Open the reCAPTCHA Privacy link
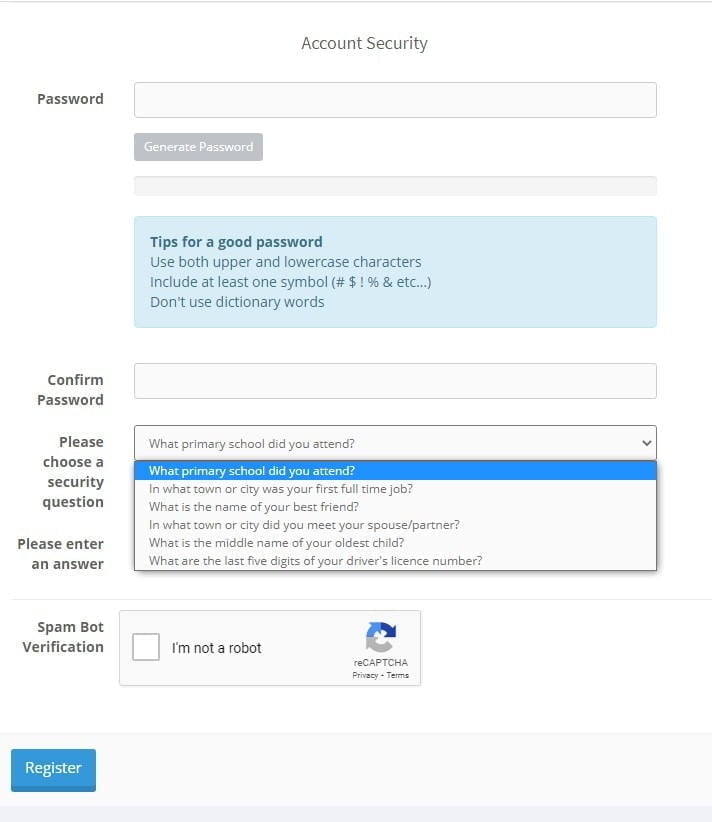 (x=365, y=675)
